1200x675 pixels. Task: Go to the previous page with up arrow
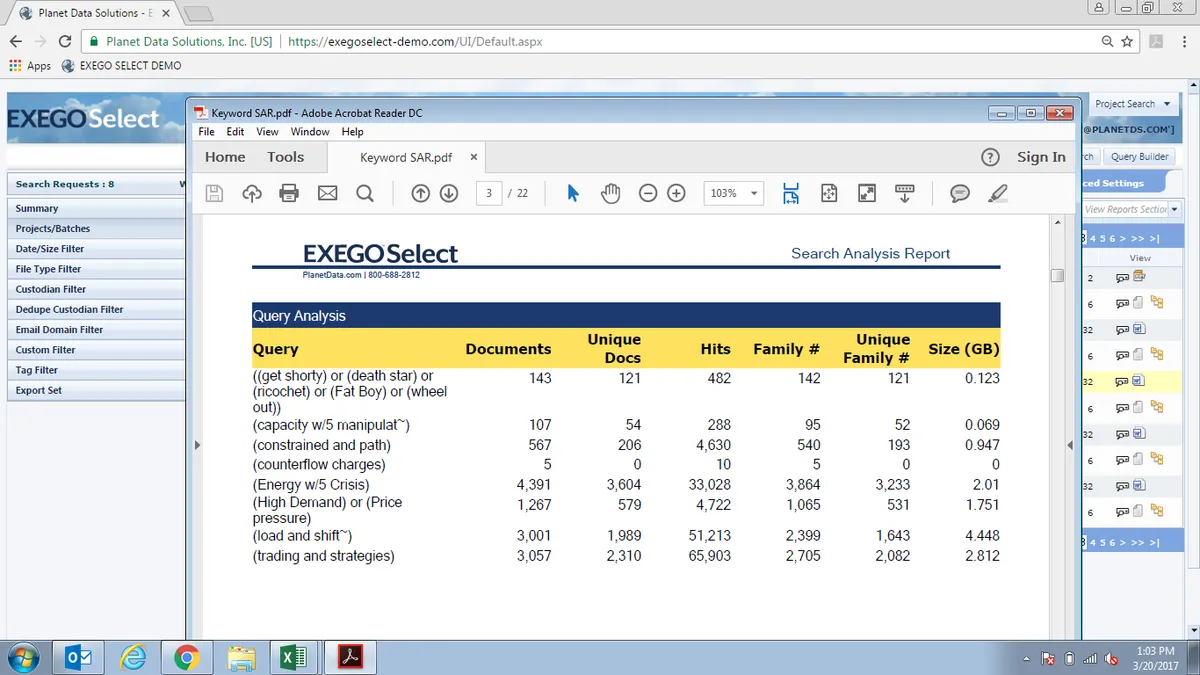point(421,193)
